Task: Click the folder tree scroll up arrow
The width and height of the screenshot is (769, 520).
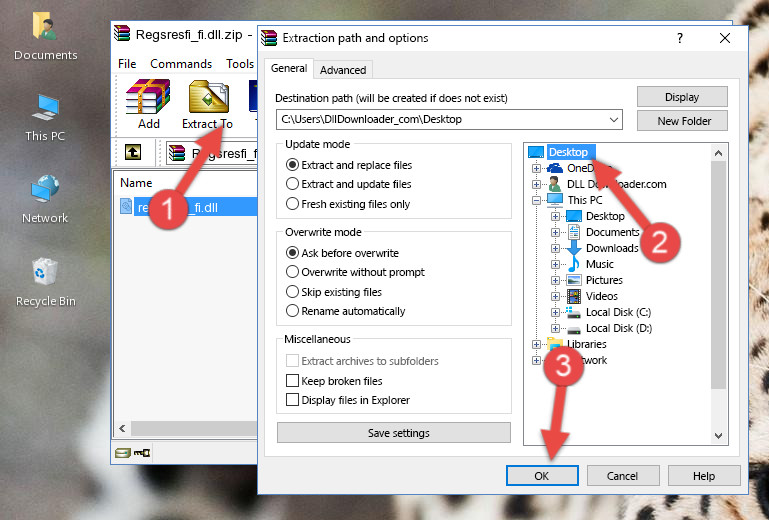Action: (x=718, y=153)
